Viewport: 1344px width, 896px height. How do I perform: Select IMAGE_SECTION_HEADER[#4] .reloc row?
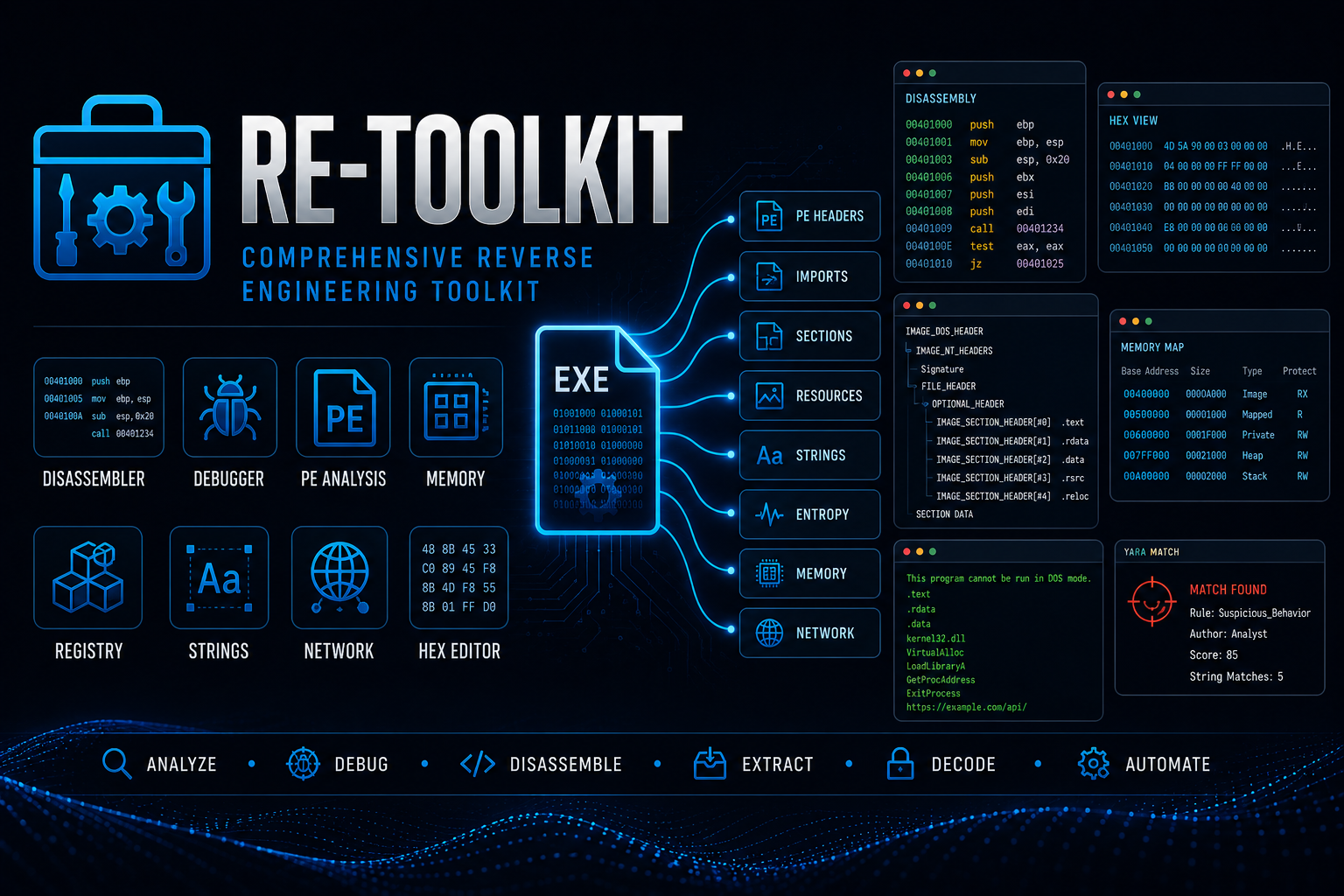pos(1011,496)
